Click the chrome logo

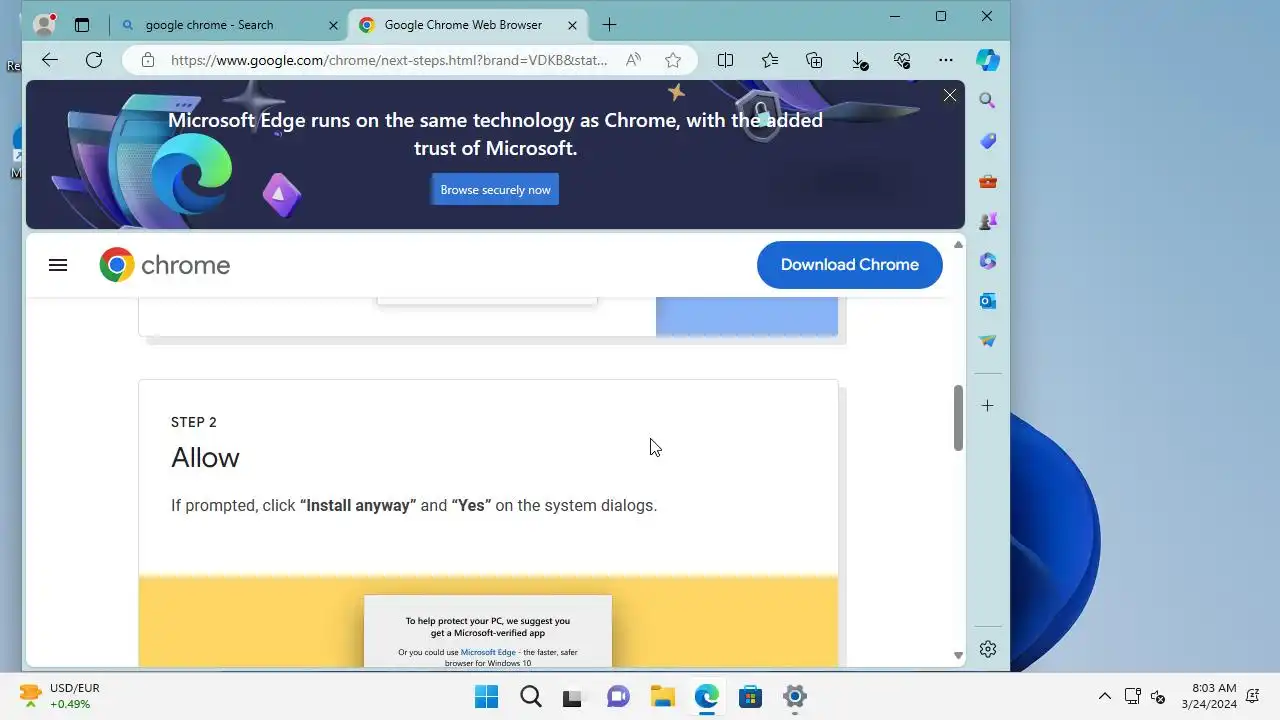[165, 265]
